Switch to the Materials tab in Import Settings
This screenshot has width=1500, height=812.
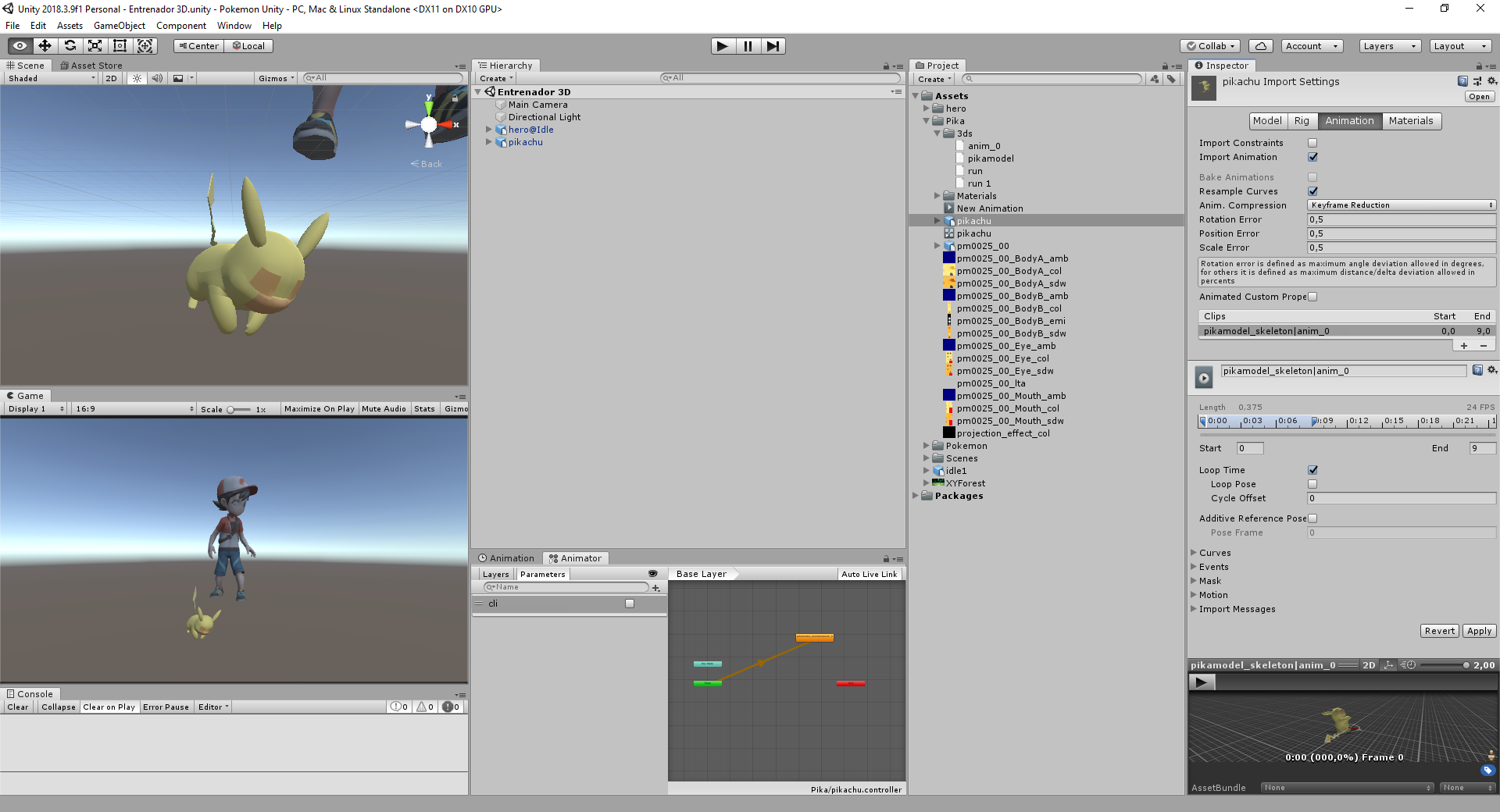(x=1411, y=121)
